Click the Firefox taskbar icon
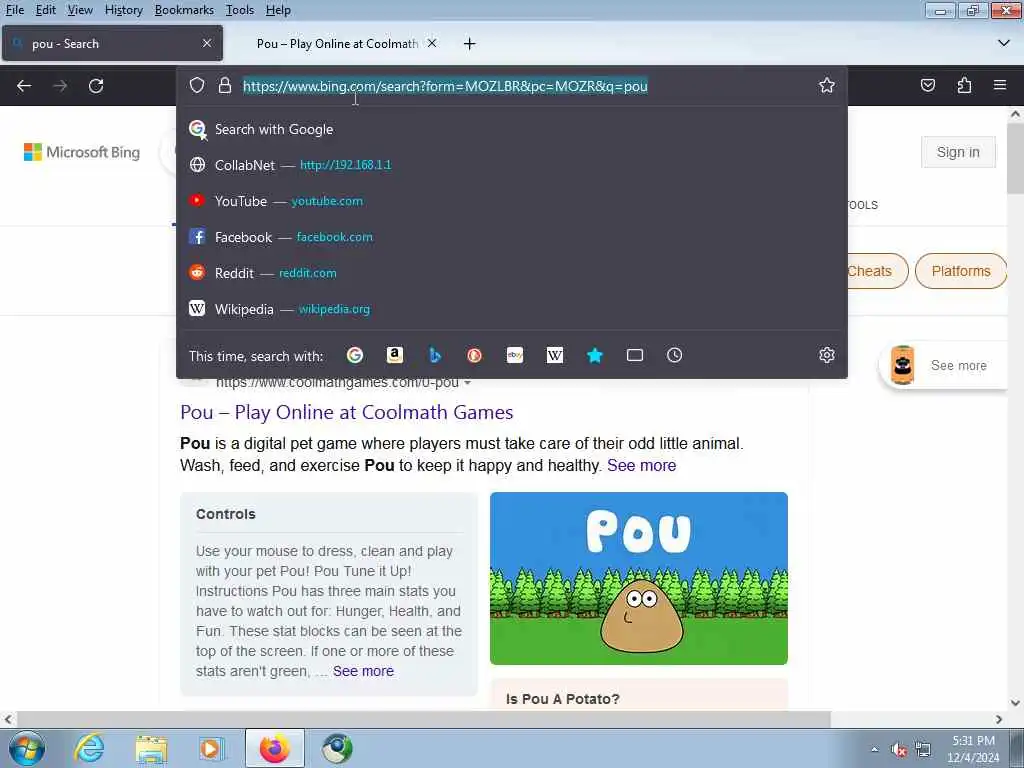The width and height of the screenshot is (1024, 768). [274, 748]
